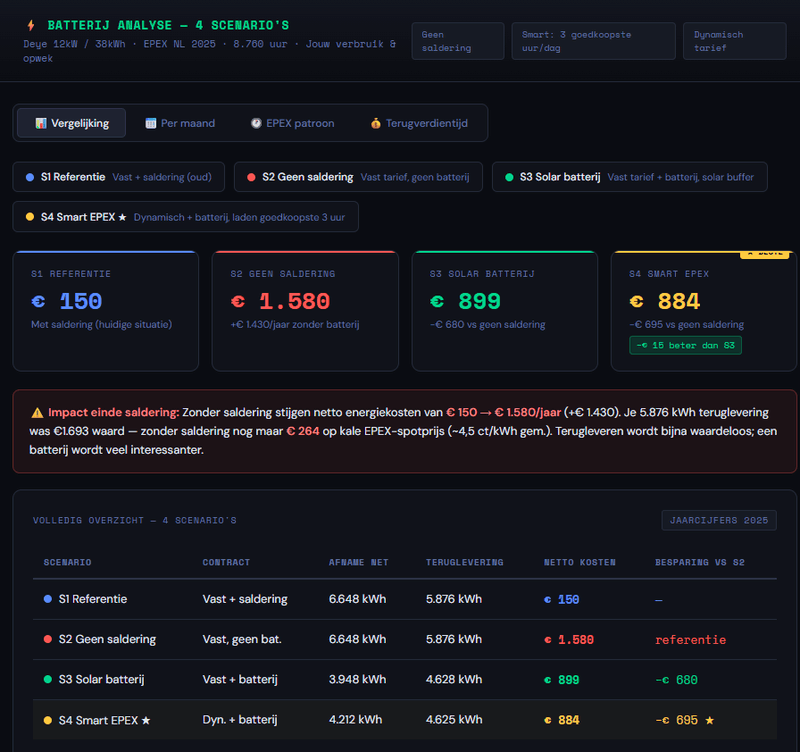Click the BESPARING VS S2 column header
This screenshot has width=800, height=752.
click(699, 562)
